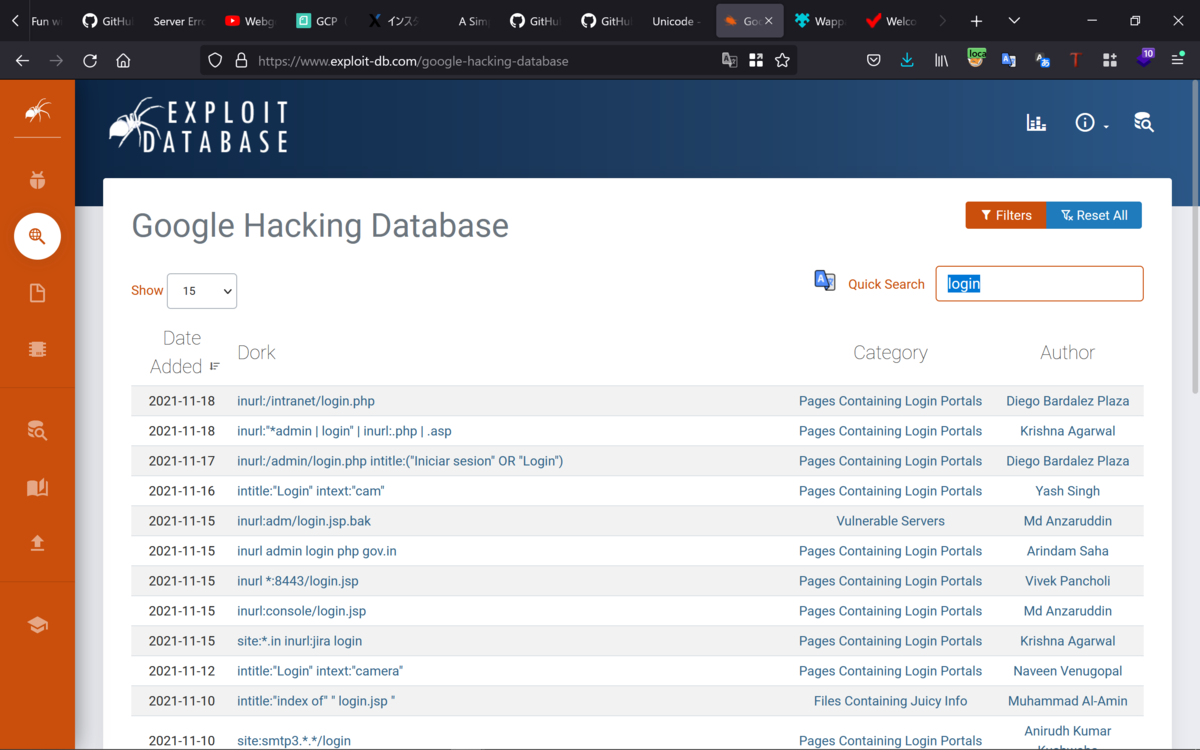Screen dimensions: 1200x750
Task: Open author Vivek Pancholi link
Action: coord(1067,581)
